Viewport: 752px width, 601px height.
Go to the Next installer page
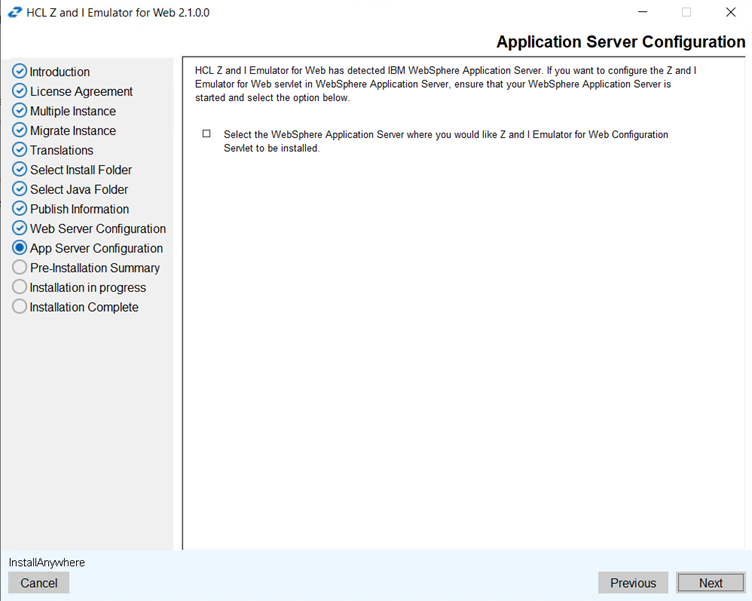click(710, 583)
